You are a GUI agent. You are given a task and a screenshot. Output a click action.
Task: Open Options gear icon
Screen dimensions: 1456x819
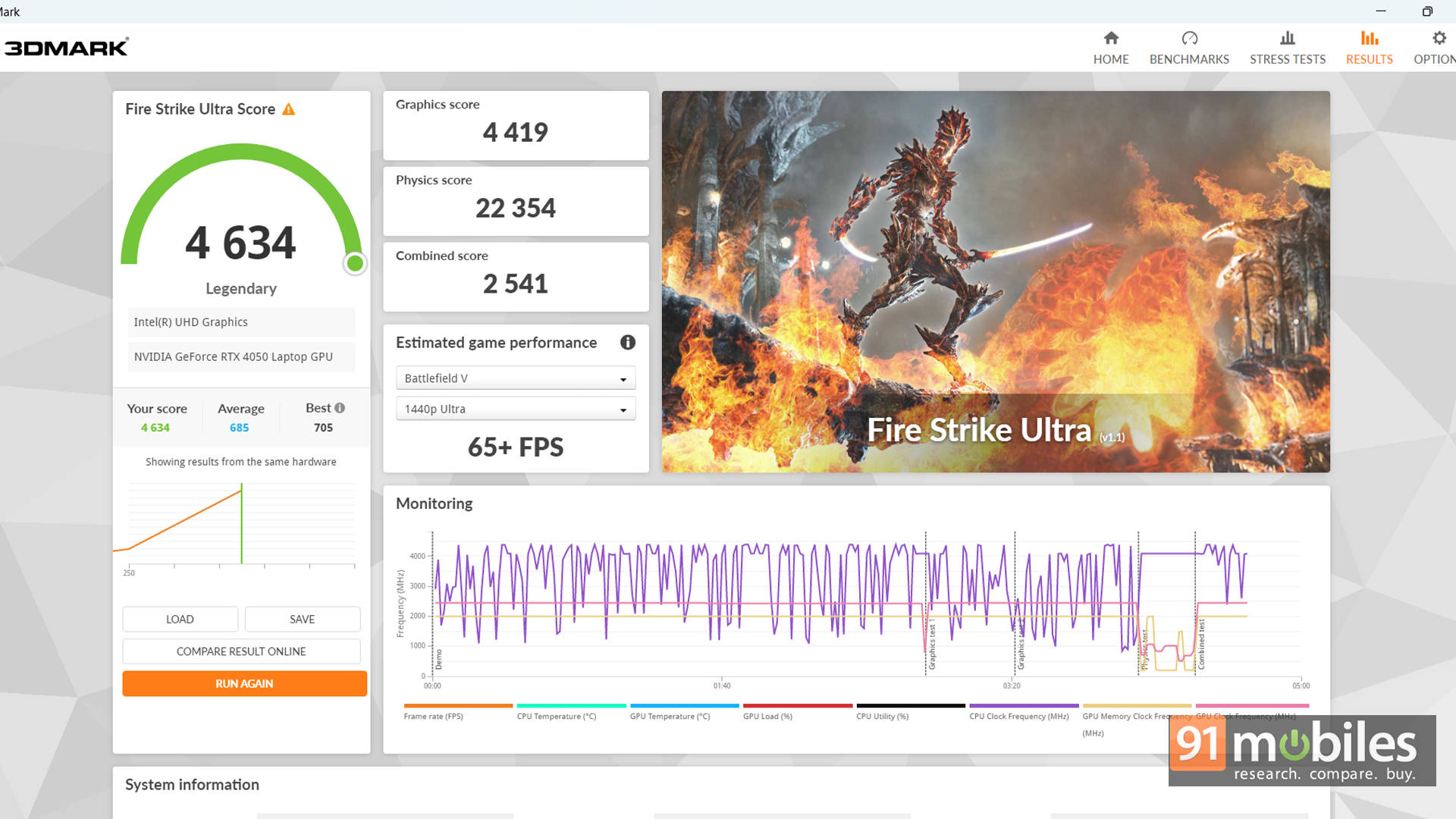[x=1439, y=38]
